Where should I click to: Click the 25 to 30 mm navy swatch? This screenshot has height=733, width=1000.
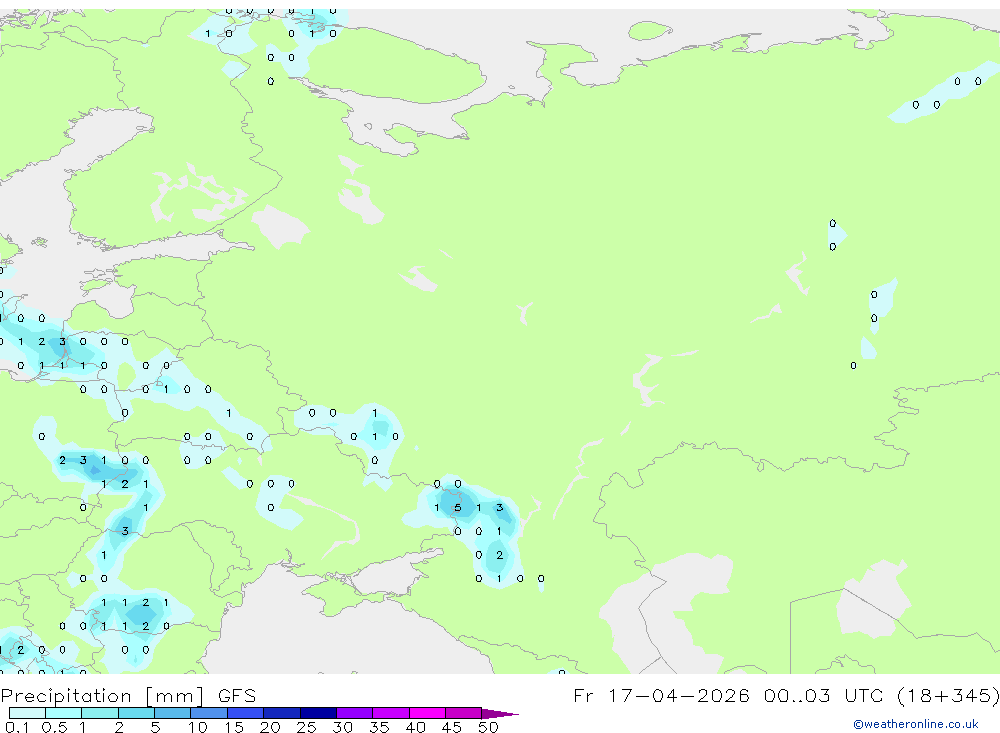(x=318, y=713)
